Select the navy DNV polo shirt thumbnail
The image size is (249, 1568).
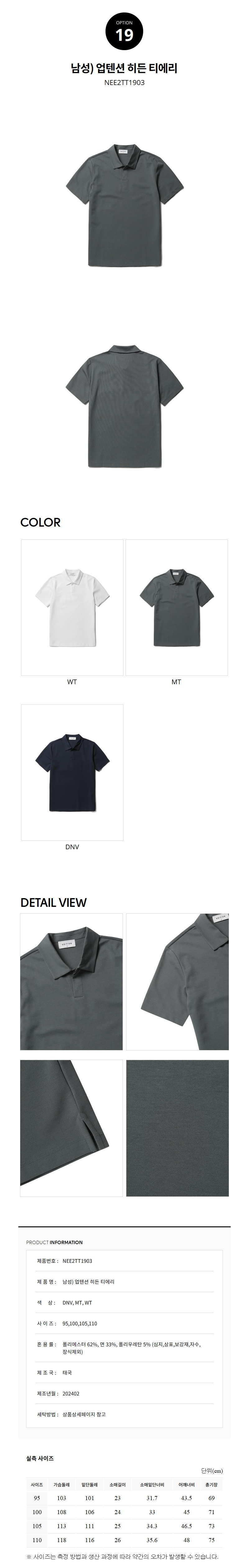pos(73,772)
